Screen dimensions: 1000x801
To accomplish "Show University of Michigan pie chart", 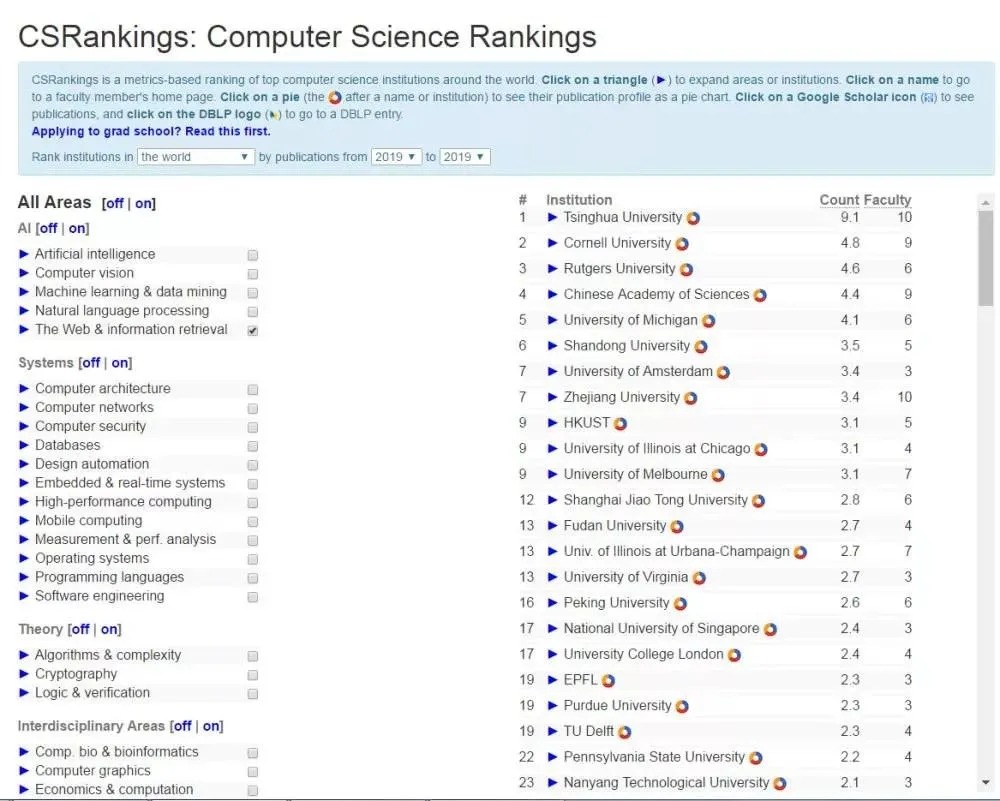I will coord(709,321).
